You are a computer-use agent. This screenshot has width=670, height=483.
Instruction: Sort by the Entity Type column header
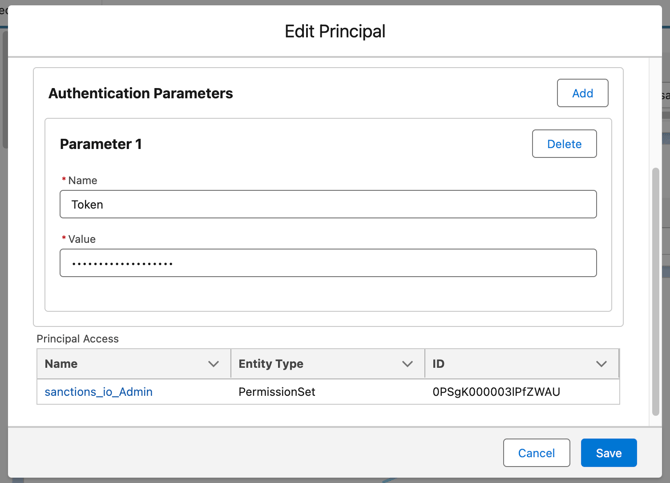tap(271, 364)
